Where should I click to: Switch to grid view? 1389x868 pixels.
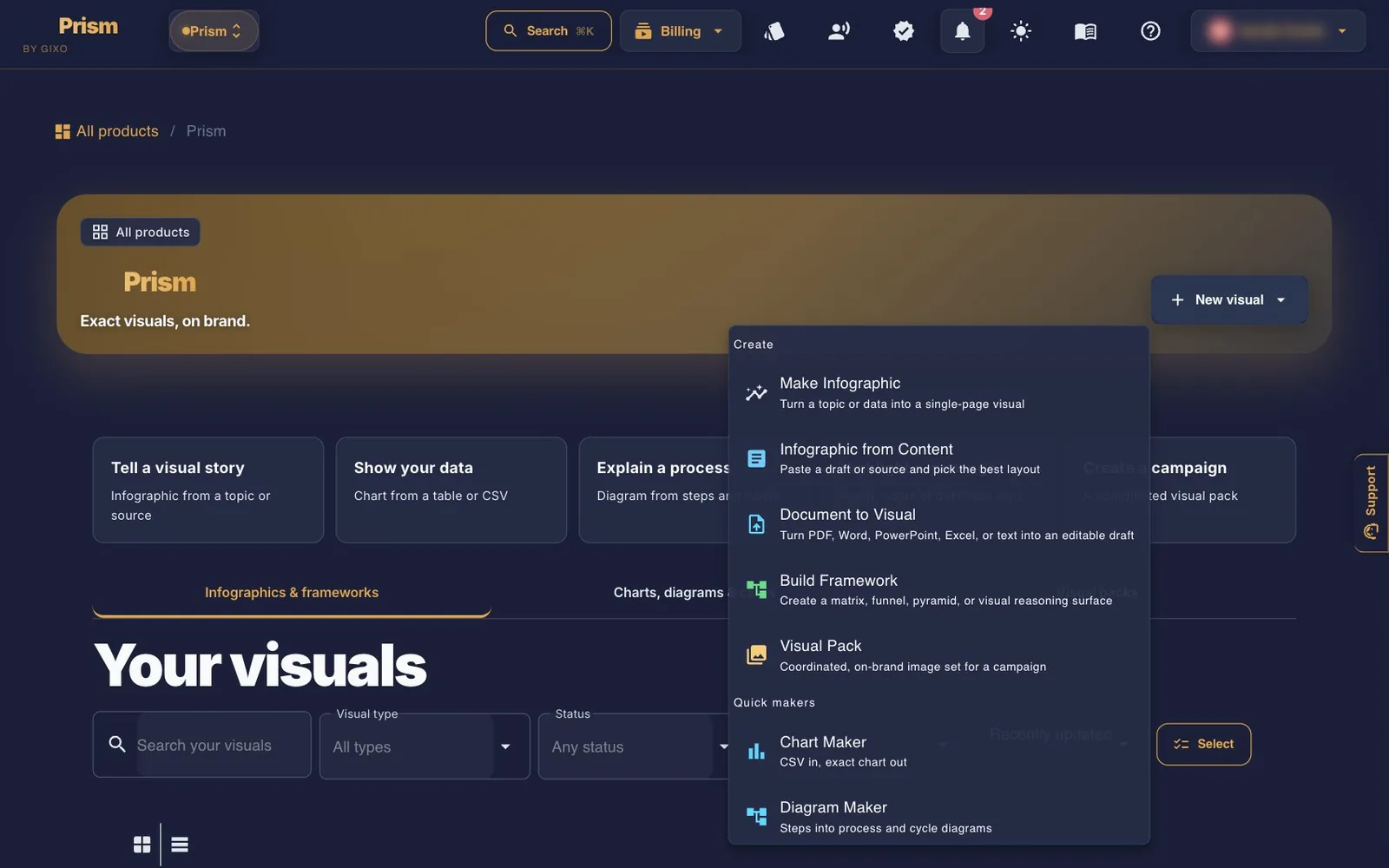coord(142,845)
